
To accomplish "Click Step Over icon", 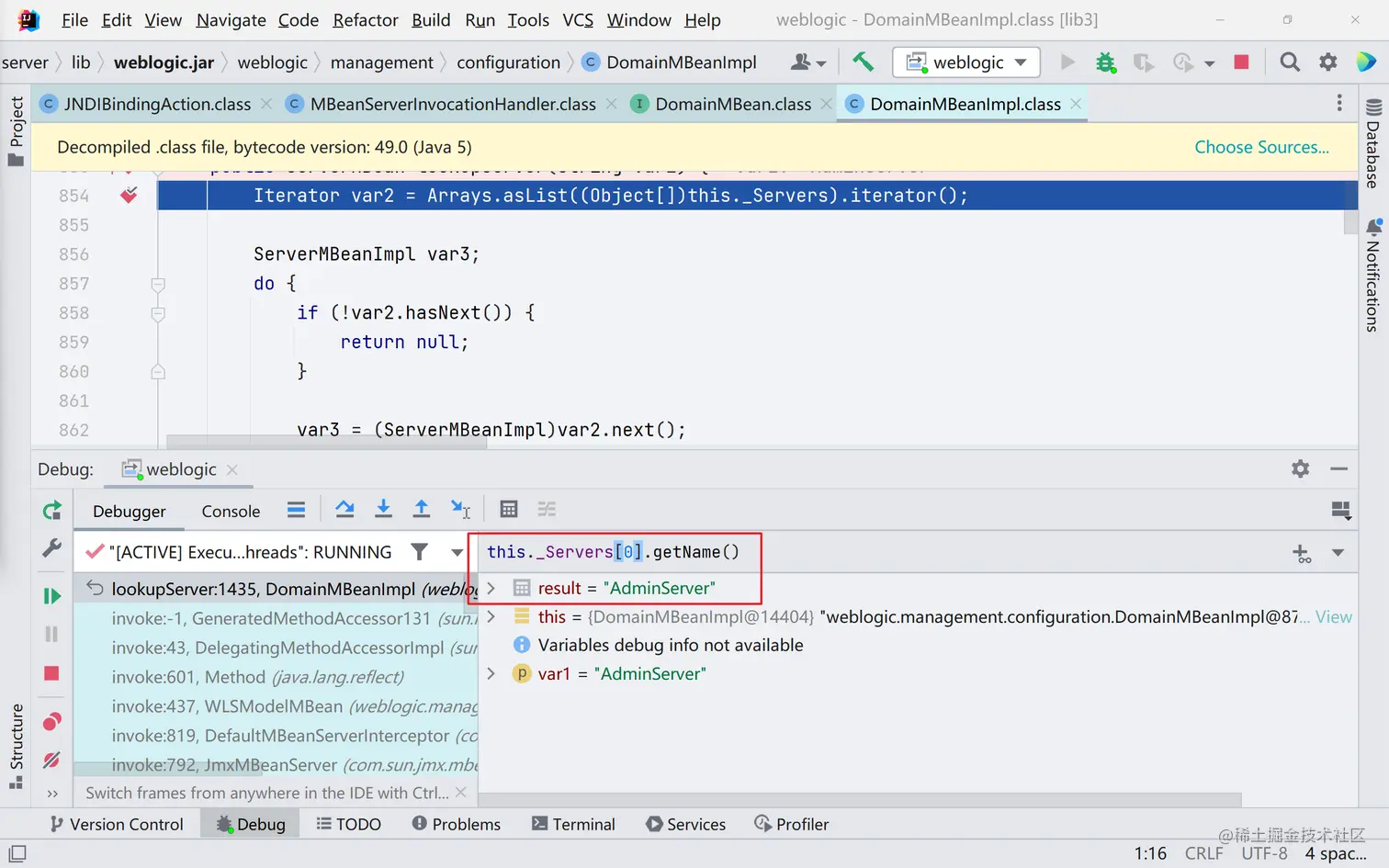I will point(344,509).
